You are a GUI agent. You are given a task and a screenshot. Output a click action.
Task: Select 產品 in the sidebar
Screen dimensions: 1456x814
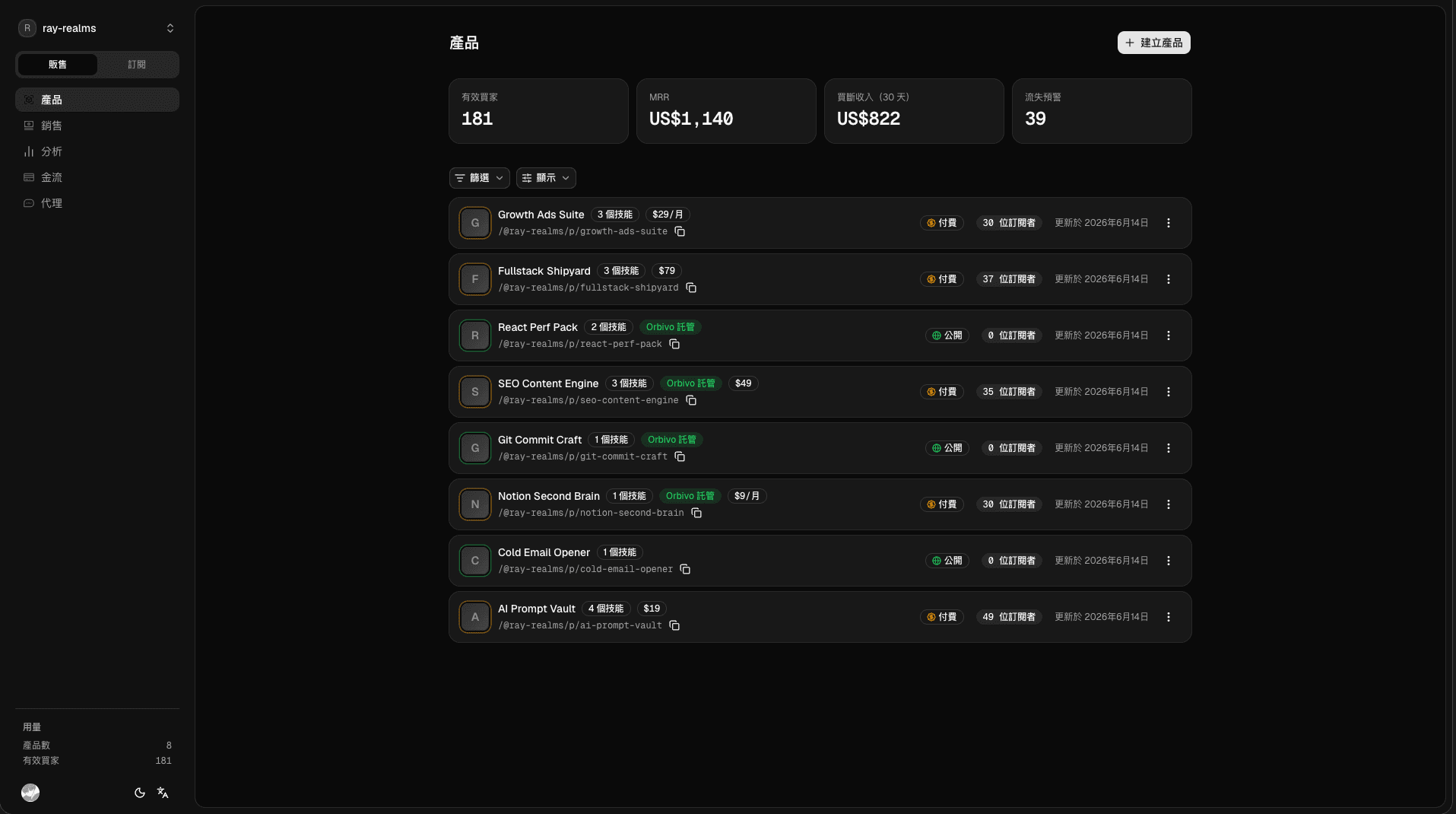coord(97,100)
